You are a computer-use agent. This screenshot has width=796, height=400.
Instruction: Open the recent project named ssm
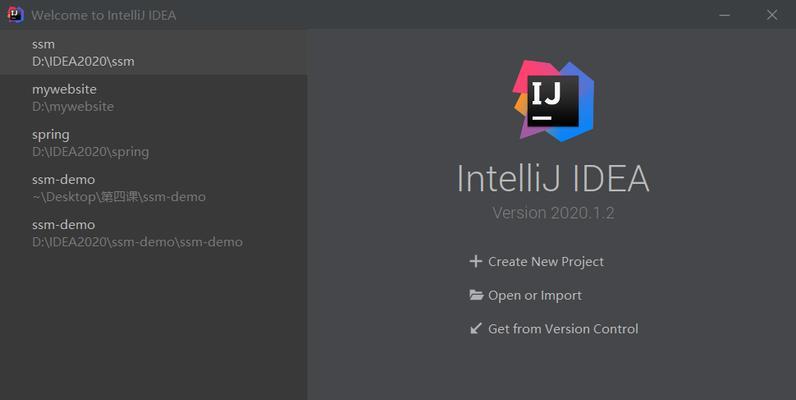coord(153,52)
